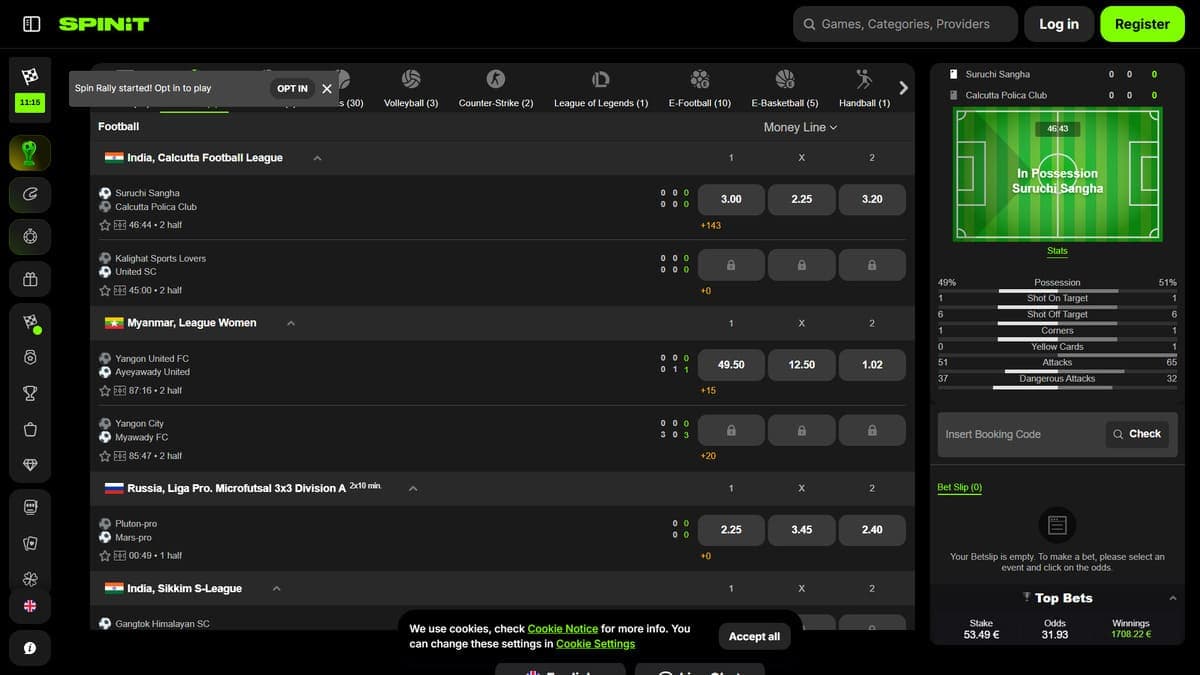Switch to Handball (1) tab
The height and width of the screenshot is (675, 1200).
pyautogui.click(x=864, y=89)
